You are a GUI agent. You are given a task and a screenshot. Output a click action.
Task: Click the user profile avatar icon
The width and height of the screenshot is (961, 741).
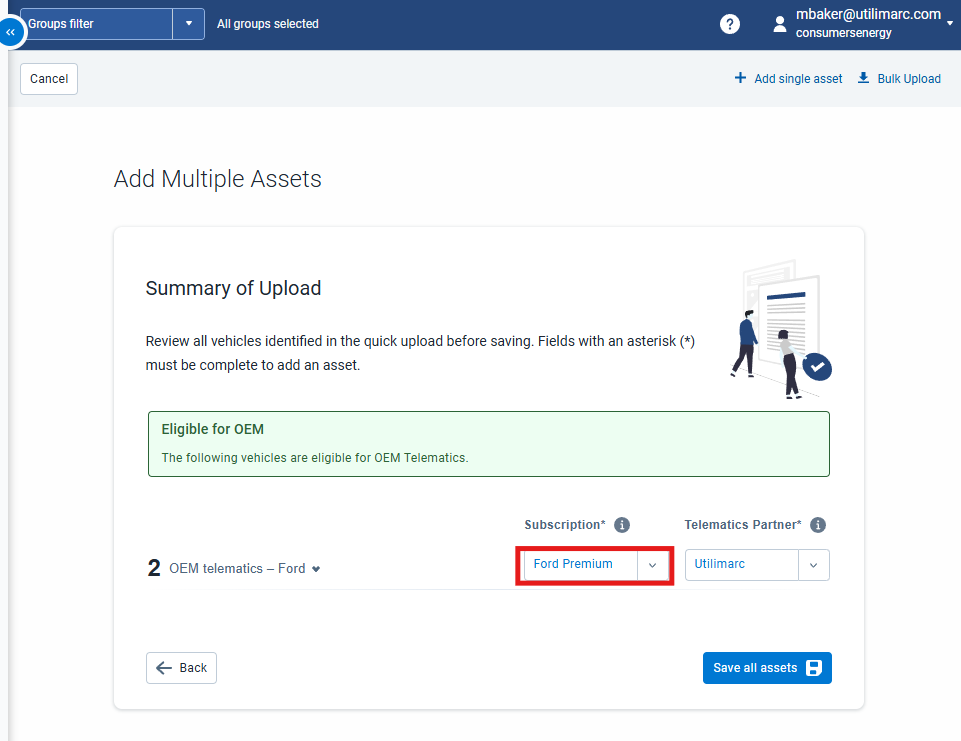pos(780,24)
